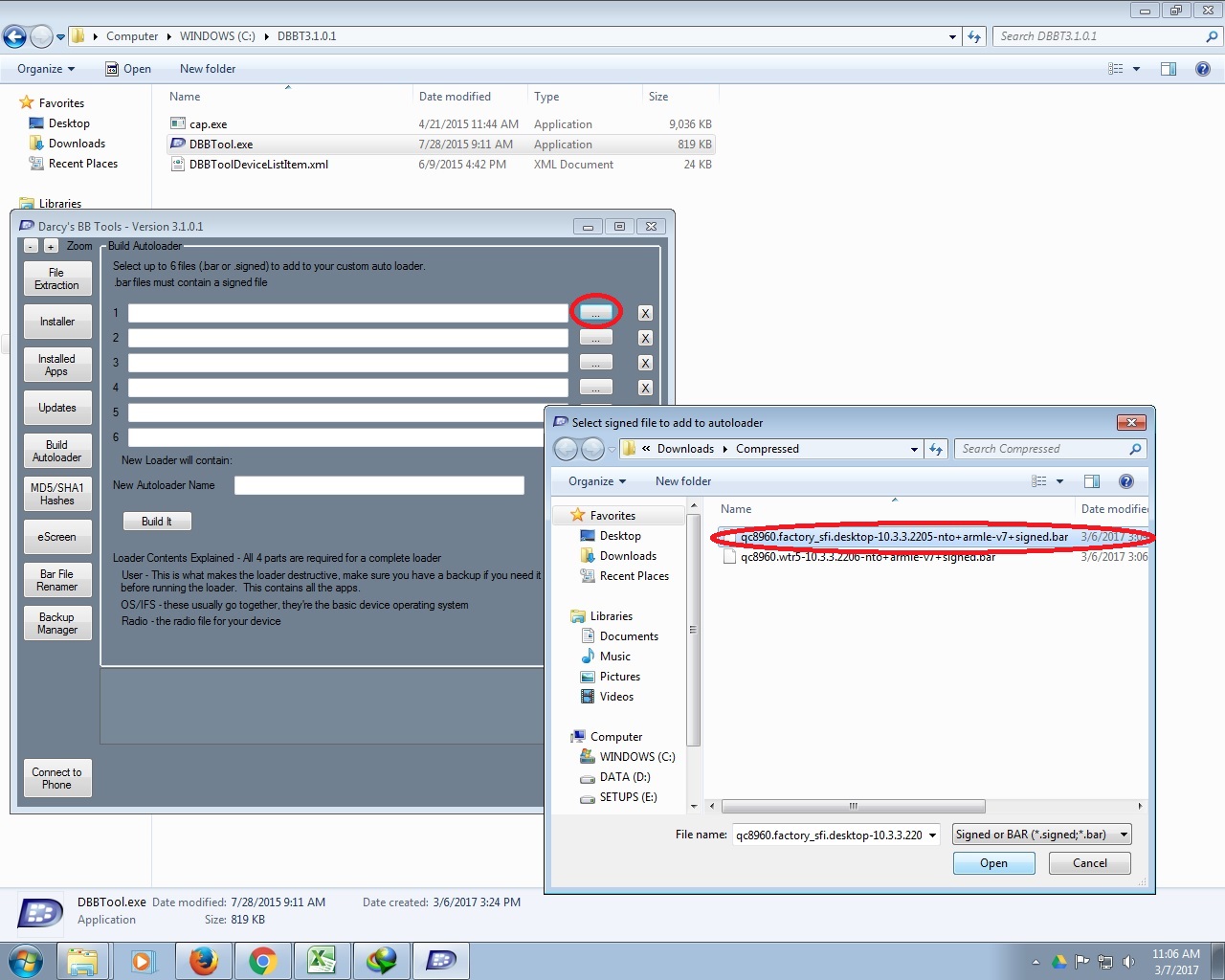The image size is (1225, 980).
Task: Click the horizontal scrollbar in the file list
Action: (x=852, y=806)
